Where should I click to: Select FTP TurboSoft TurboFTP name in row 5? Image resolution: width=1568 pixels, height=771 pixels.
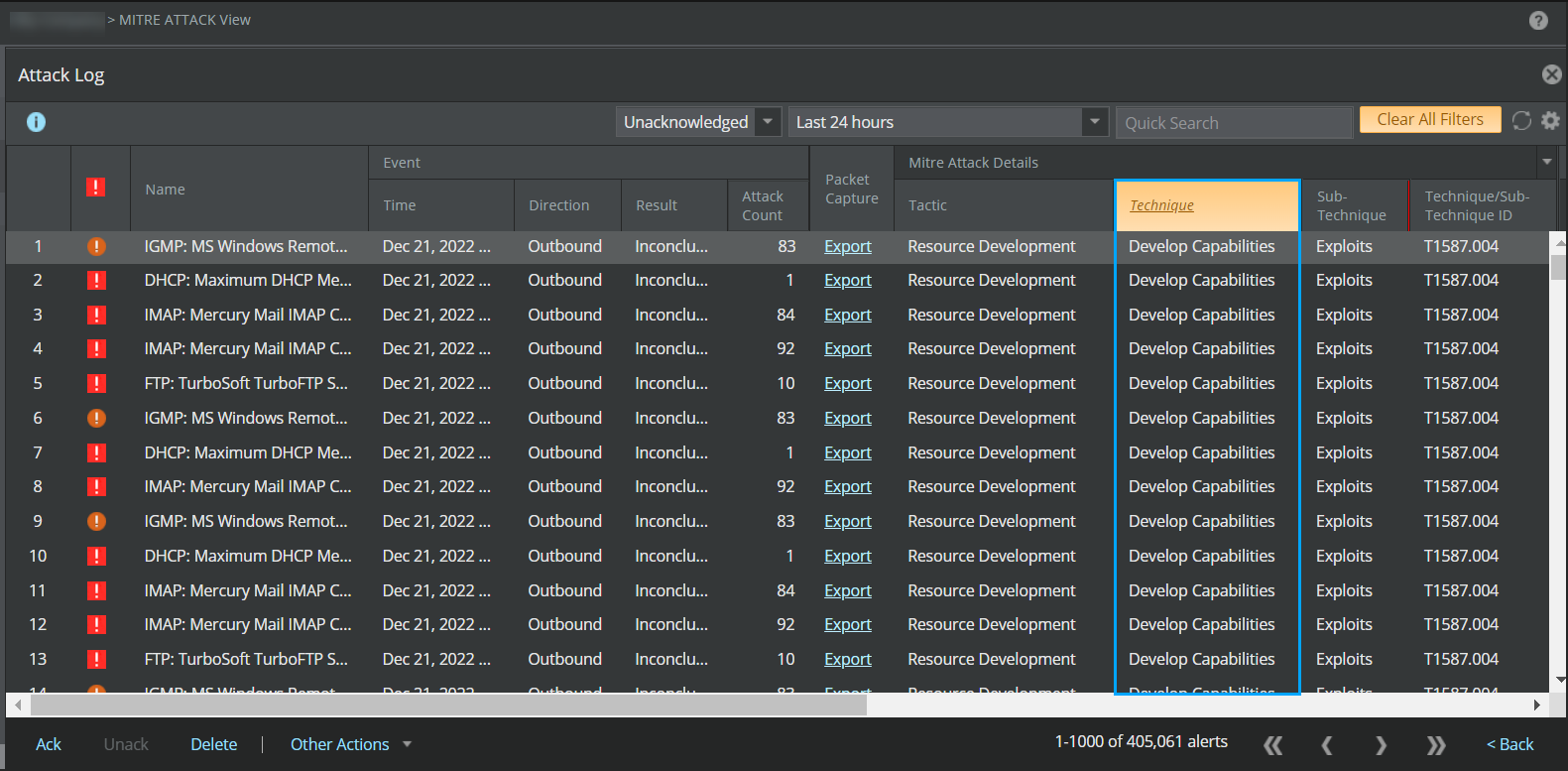[x=246, y=383]
